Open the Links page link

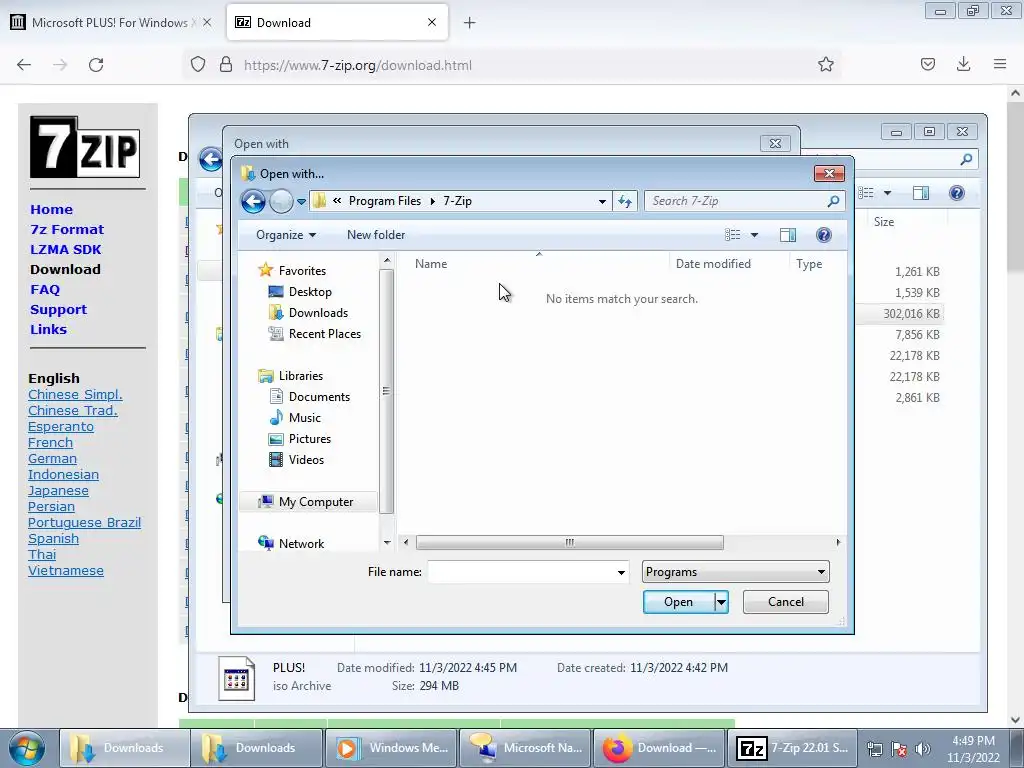pos(48,330)
